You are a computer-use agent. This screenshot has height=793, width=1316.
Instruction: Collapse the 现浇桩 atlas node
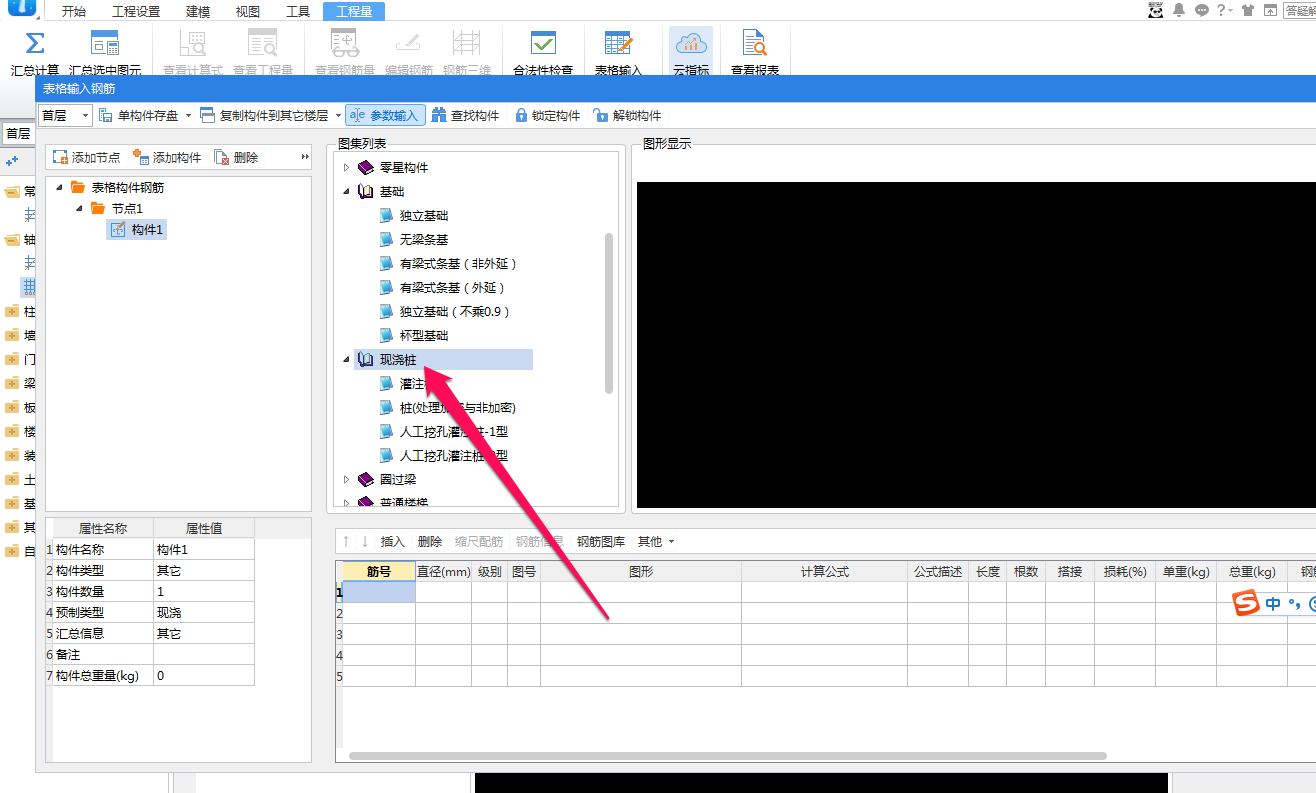pos(347,359)
